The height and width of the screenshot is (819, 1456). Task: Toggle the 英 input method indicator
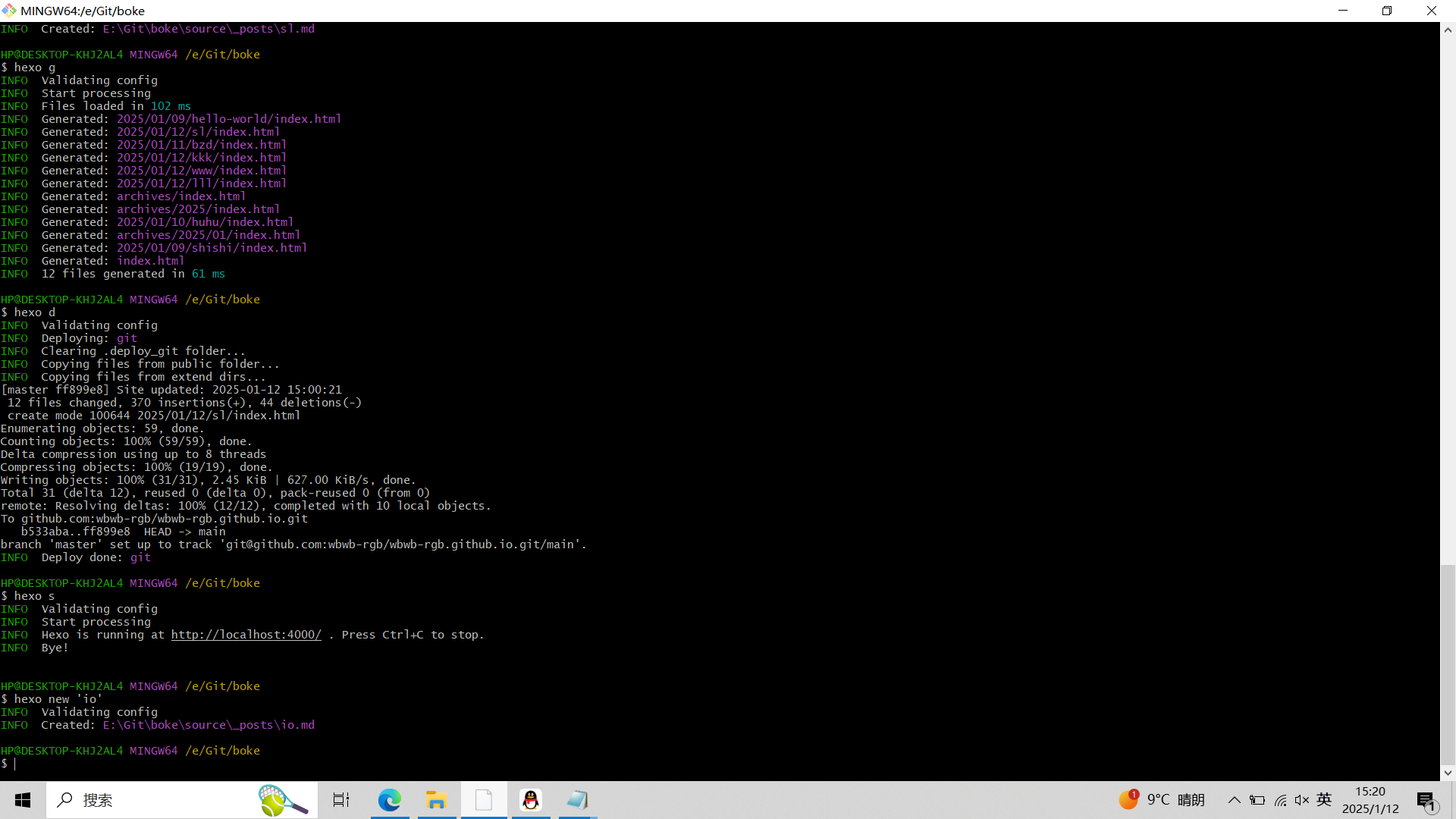1324,799
